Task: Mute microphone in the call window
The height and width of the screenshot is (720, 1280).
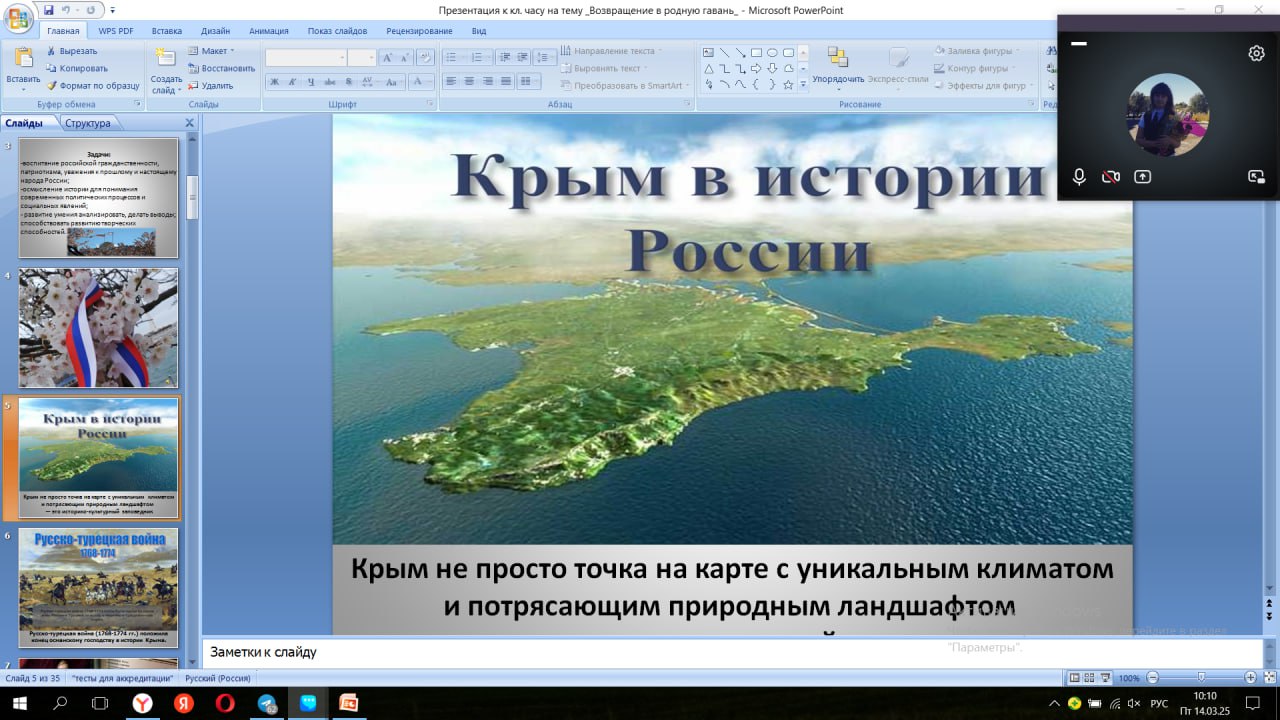Action: (1079, 176)
